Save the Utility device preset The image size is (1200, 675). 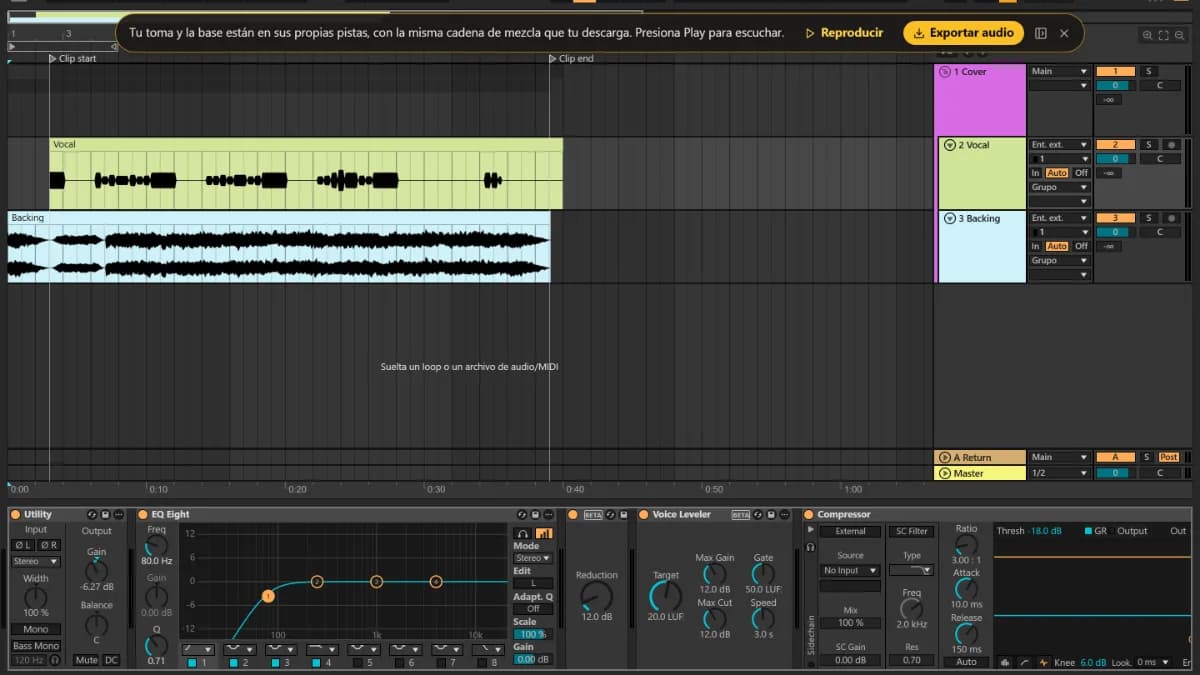point(105,515)
